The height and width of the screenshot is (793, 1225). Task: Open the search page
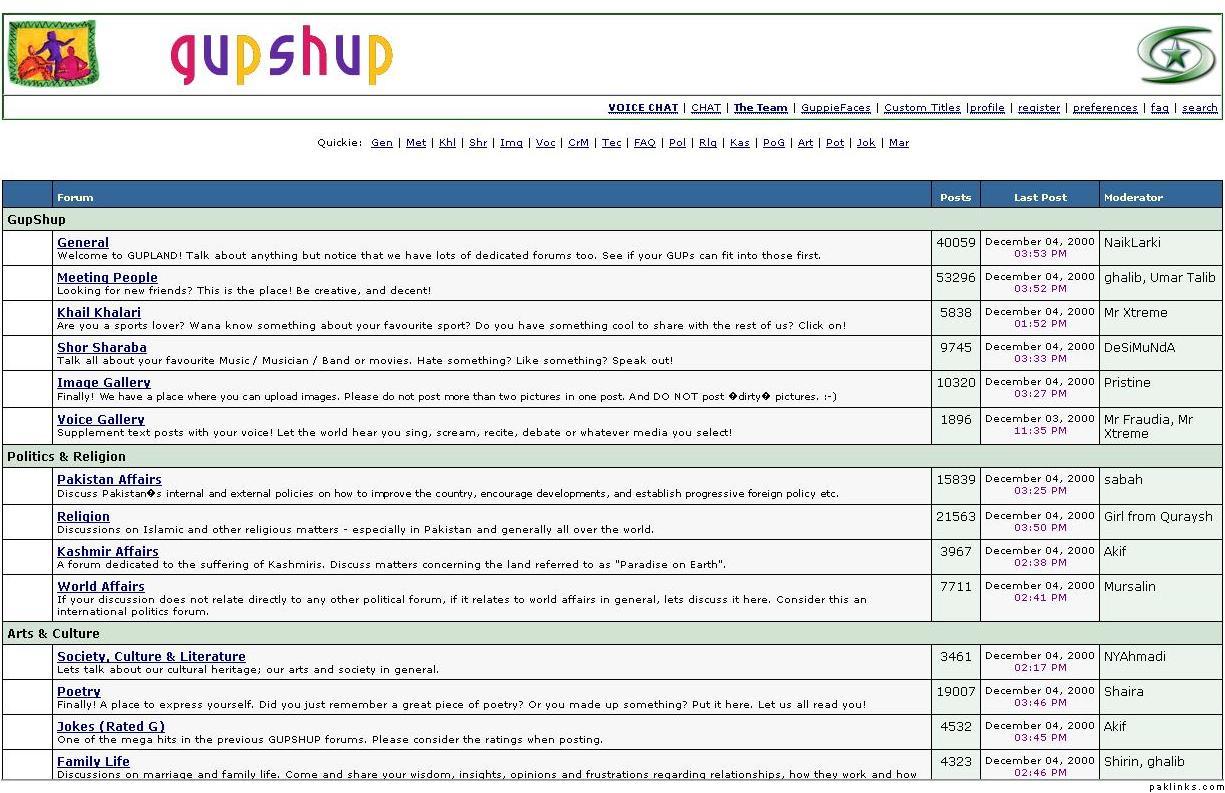1199,108
